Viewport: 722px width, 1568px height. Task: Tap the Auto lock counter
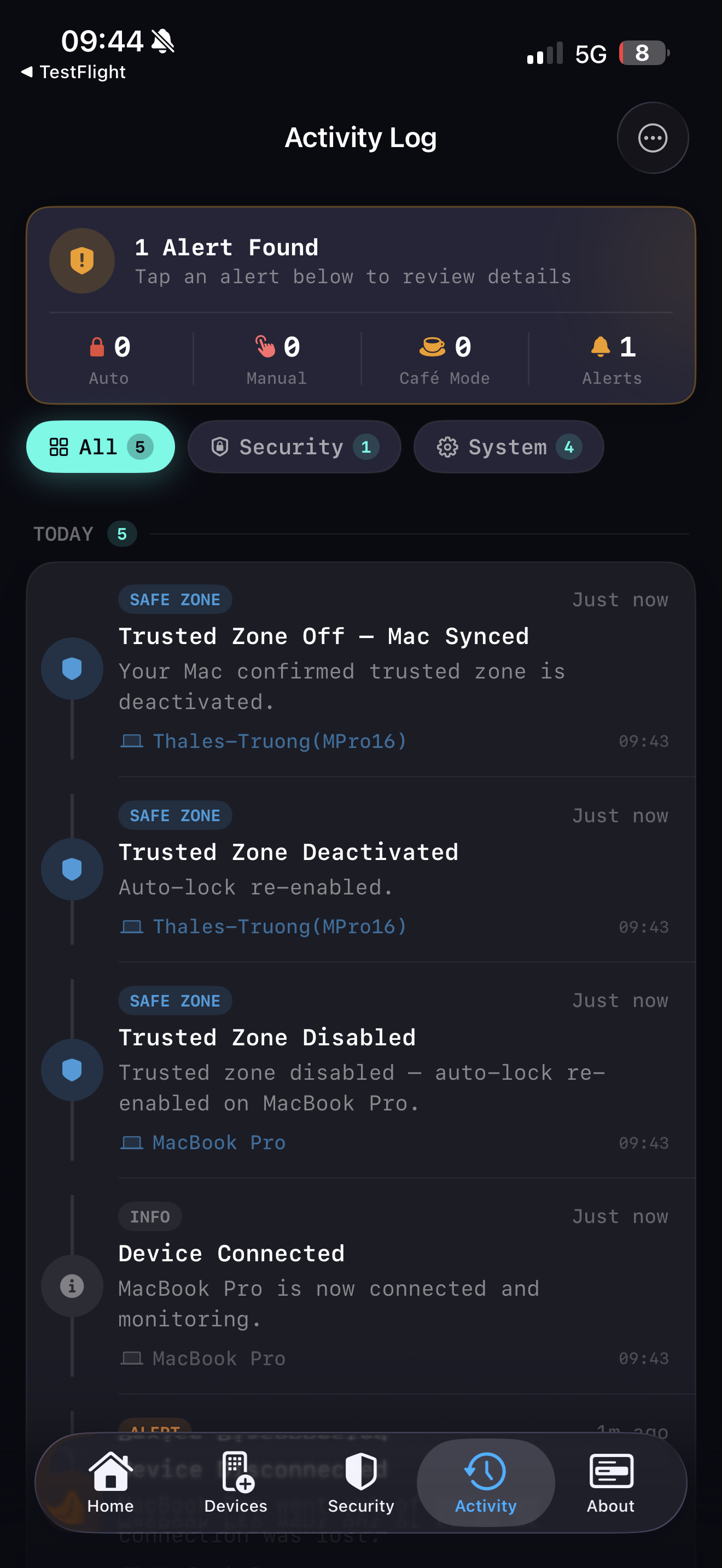[109, 360]
